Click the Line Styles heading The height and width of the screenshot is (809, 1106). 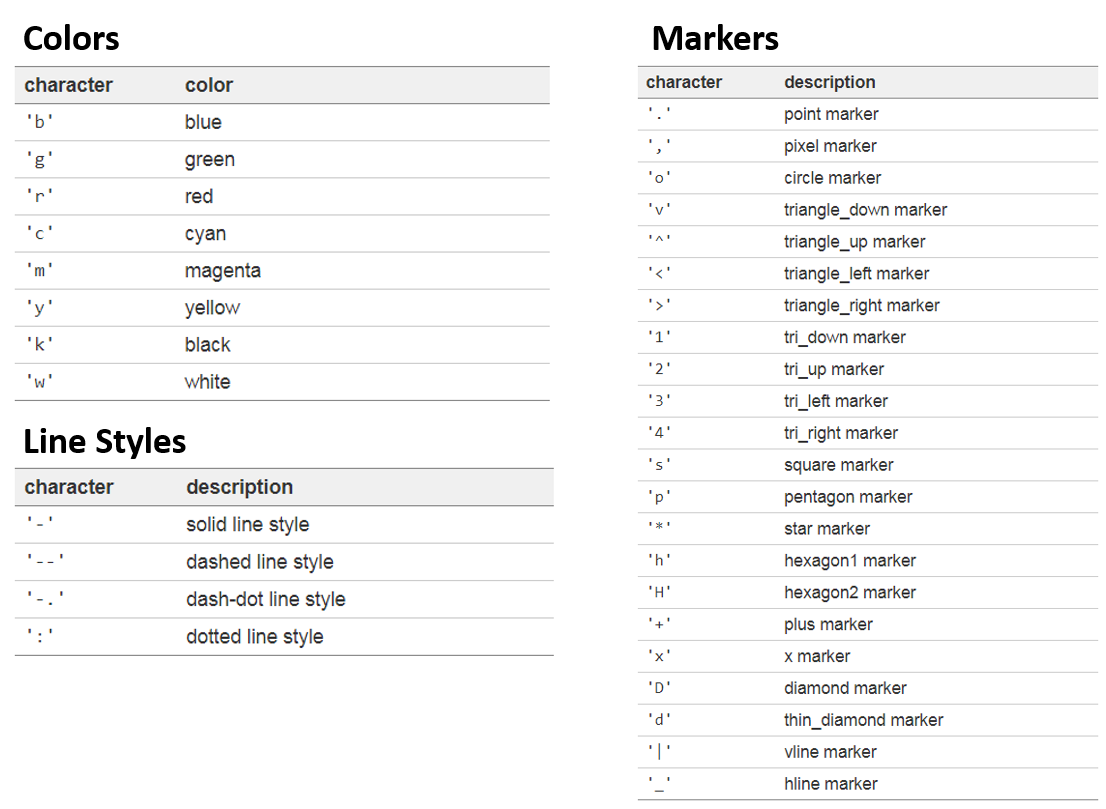[104, 442]
